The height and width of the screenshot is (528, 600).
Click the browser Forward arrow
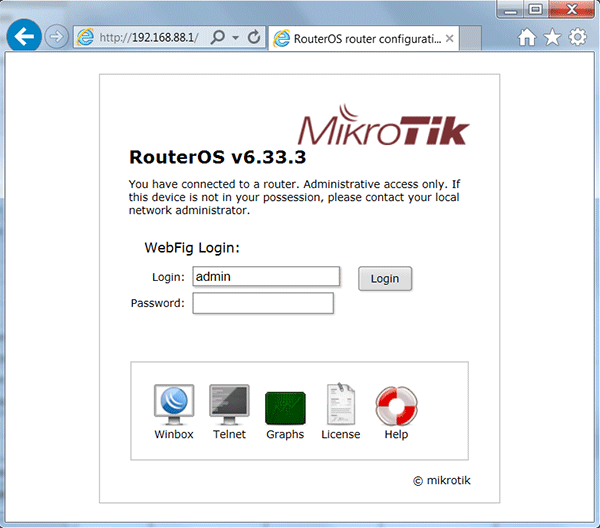[57, 37]
